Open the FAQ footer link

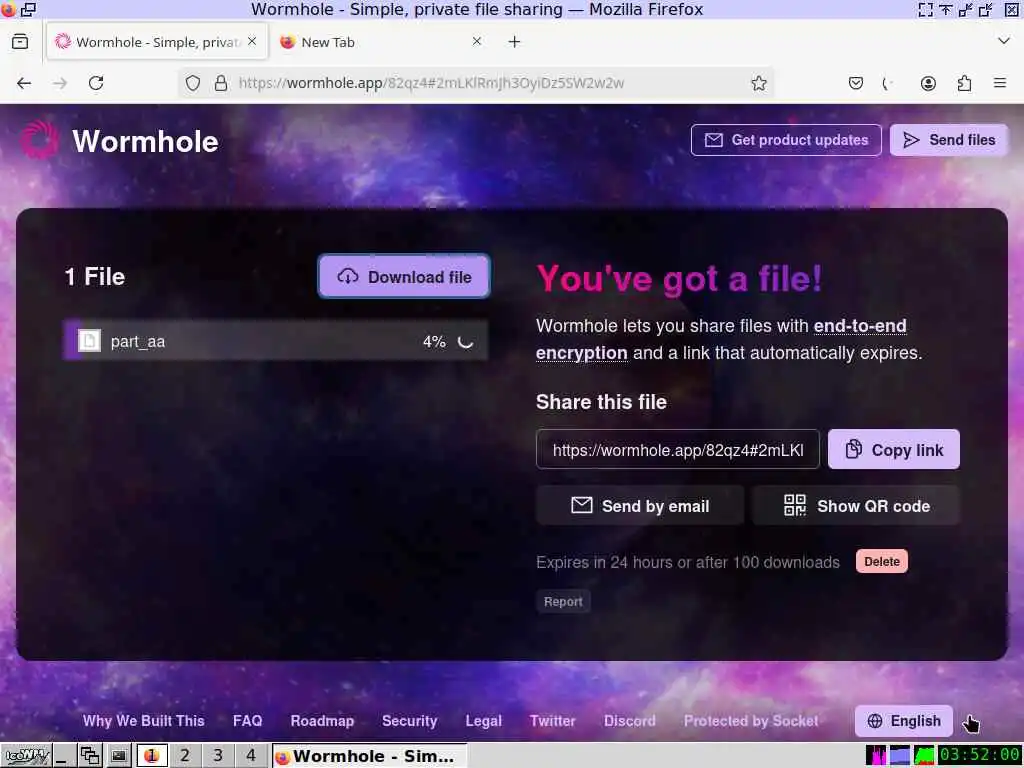click(248, 721)
